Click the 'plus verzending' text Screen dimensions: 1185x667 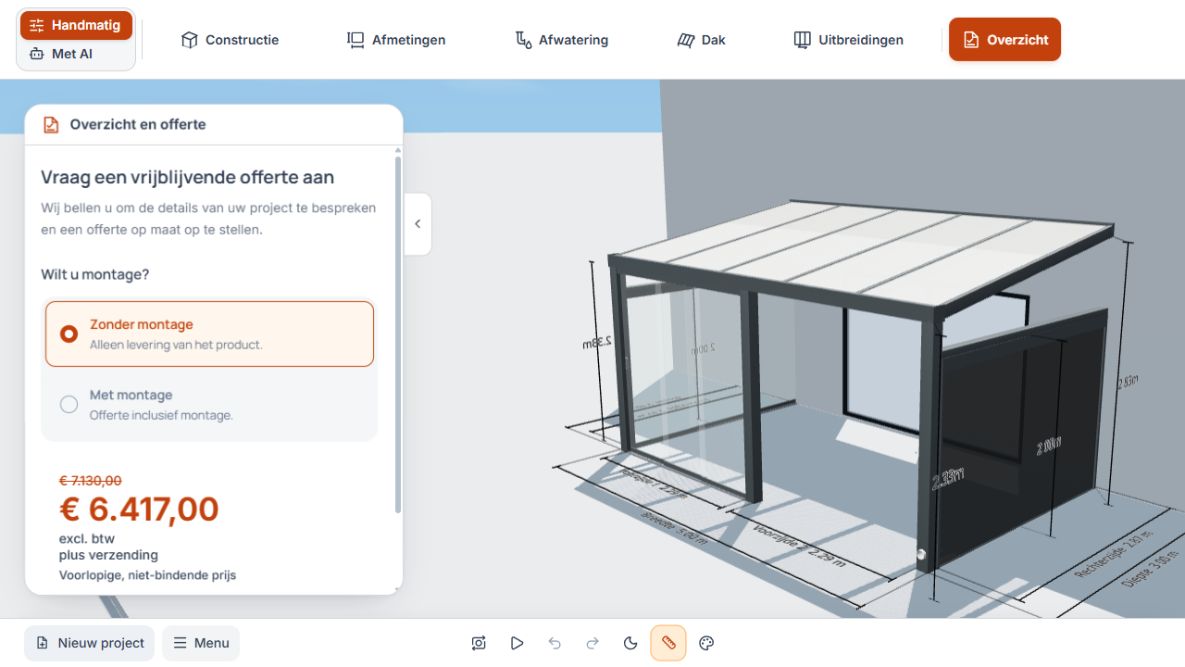point(109,554)
